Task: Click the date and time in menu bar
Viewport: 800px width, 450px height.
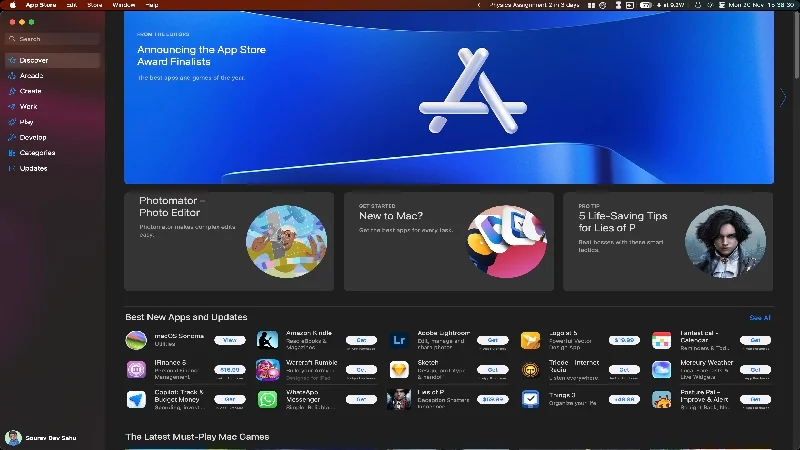Action: (761, 5)
